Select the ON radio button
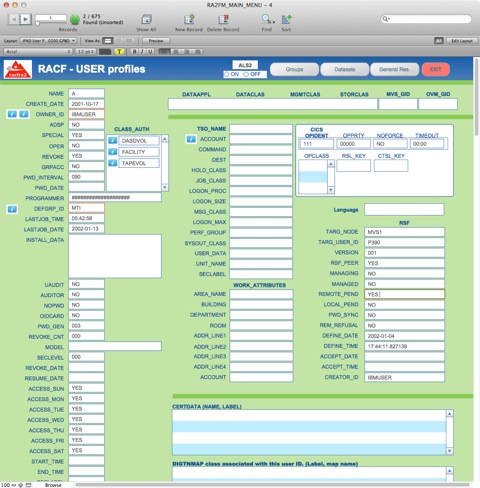This screenshot has width=480, height=488. [x=227, y=74]
